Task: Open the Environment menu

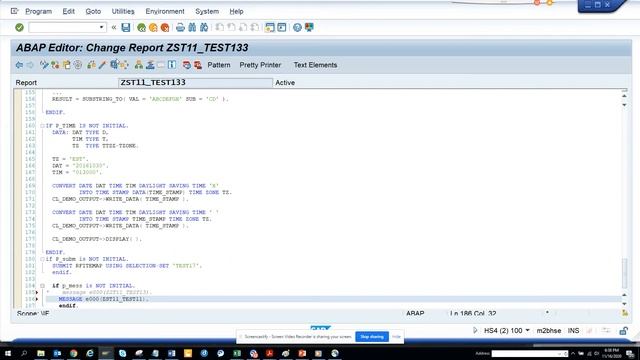Action: coord(165,11)
